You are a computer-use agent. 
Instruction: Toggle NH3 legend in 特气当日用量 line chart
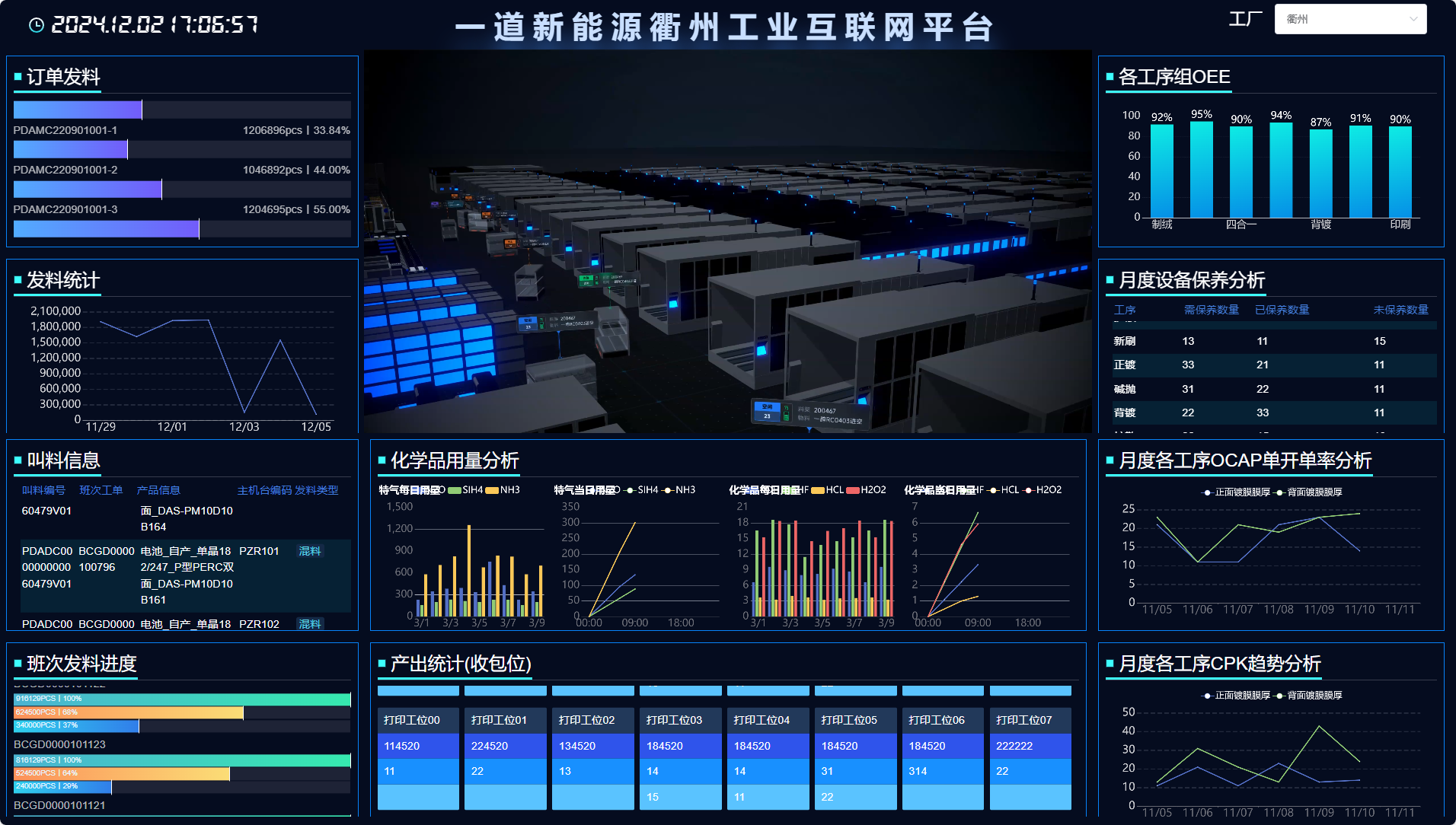click(679, 490)
